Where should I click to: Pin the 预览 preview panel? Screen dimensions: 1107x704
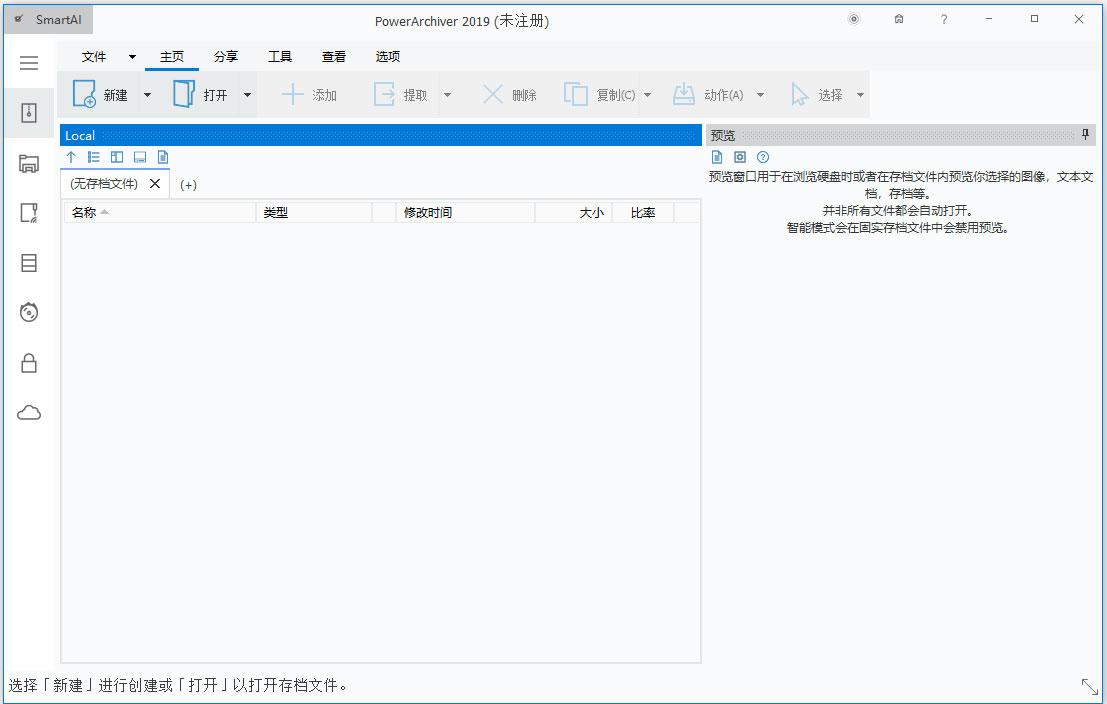point(1086,135)
